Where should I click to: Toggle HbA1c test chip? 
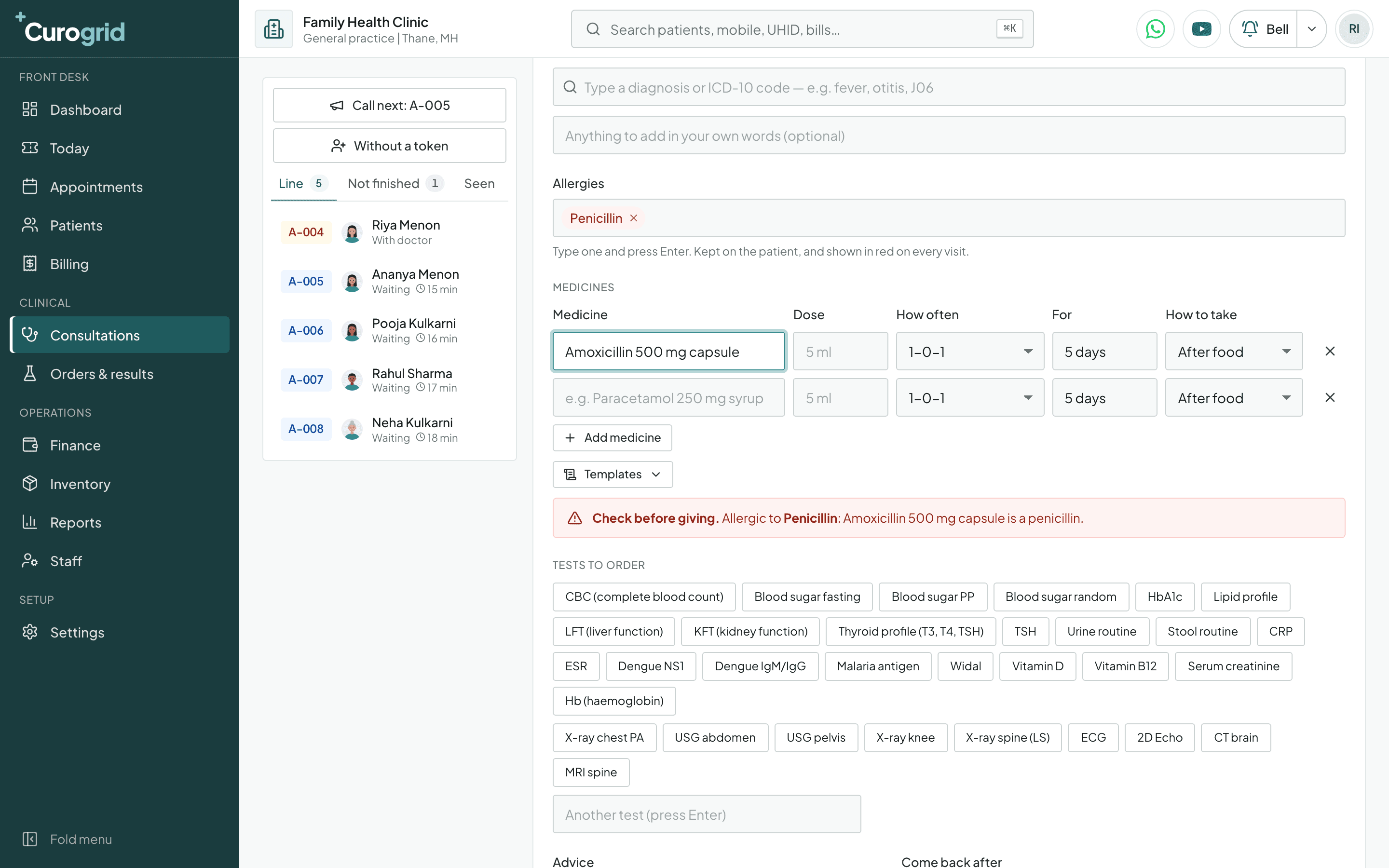point(1165,597)
